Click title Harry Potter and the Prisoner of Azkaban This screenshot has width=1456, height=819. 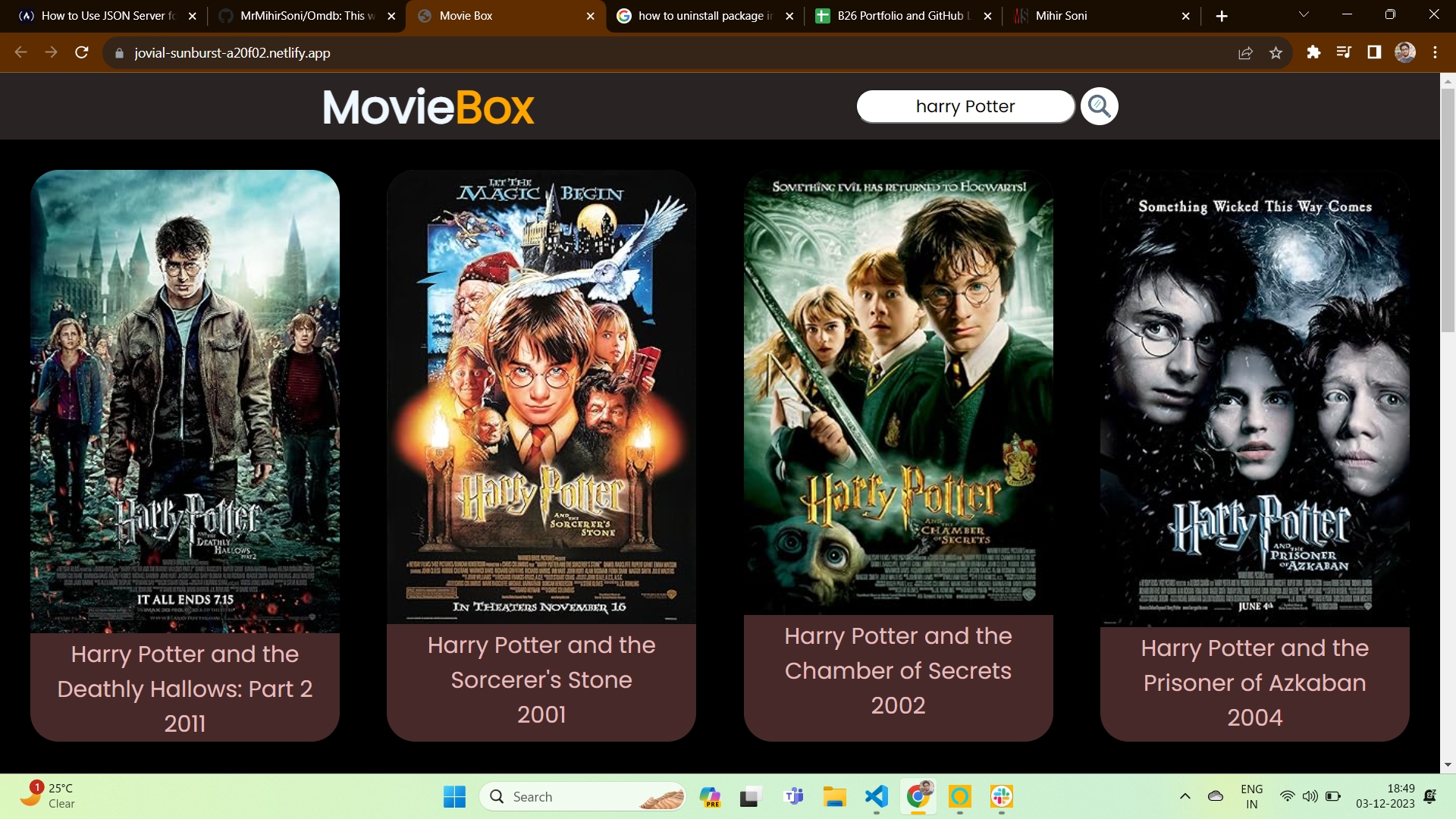pos(1255,666)
